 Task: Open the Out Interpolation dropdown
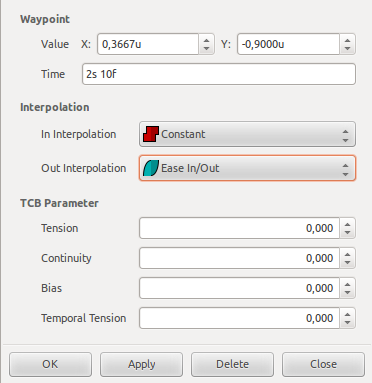tap(247, 168)
